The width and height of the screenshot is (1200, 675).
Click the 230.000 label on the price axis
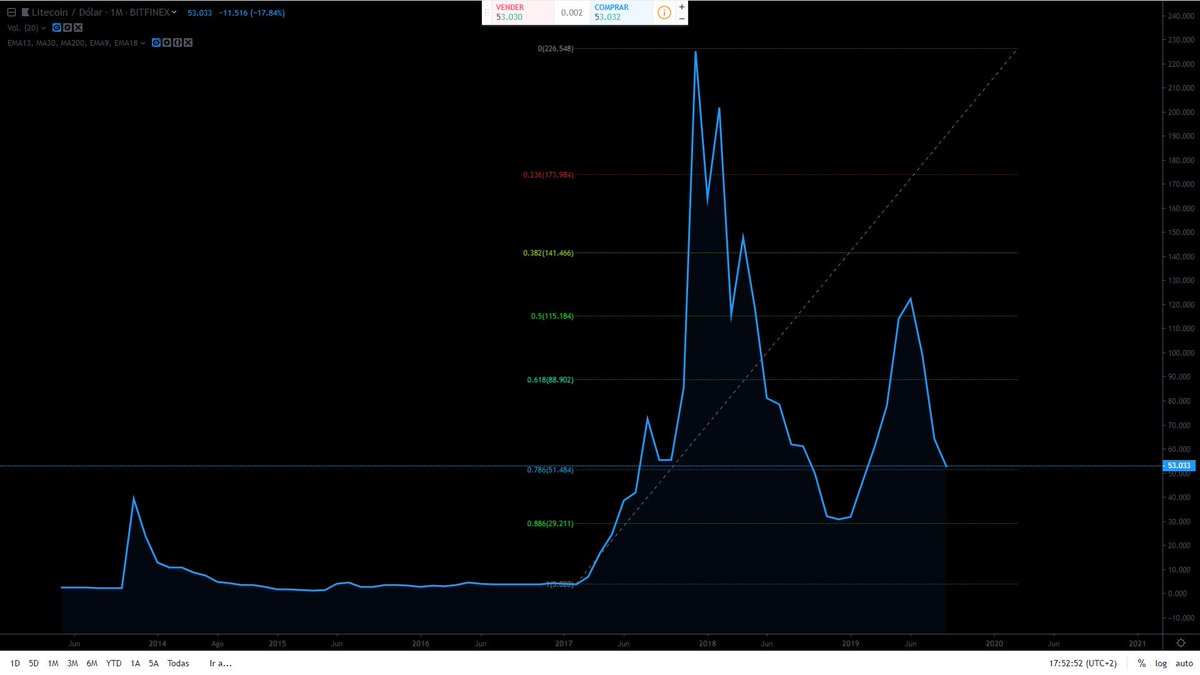click(1181, 40)
